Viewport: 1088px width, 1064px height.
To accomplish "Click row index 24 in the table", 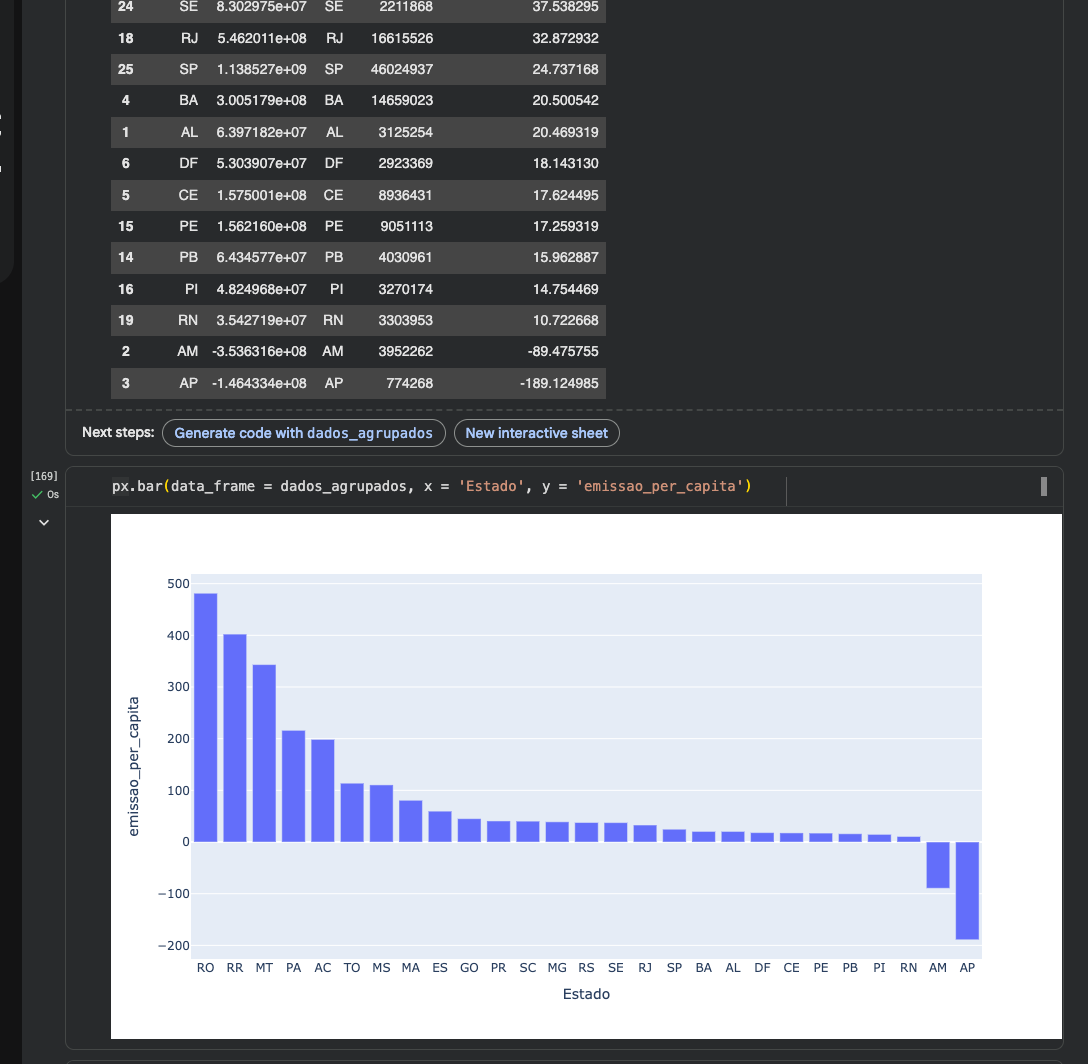I will [x=126, y=7].
